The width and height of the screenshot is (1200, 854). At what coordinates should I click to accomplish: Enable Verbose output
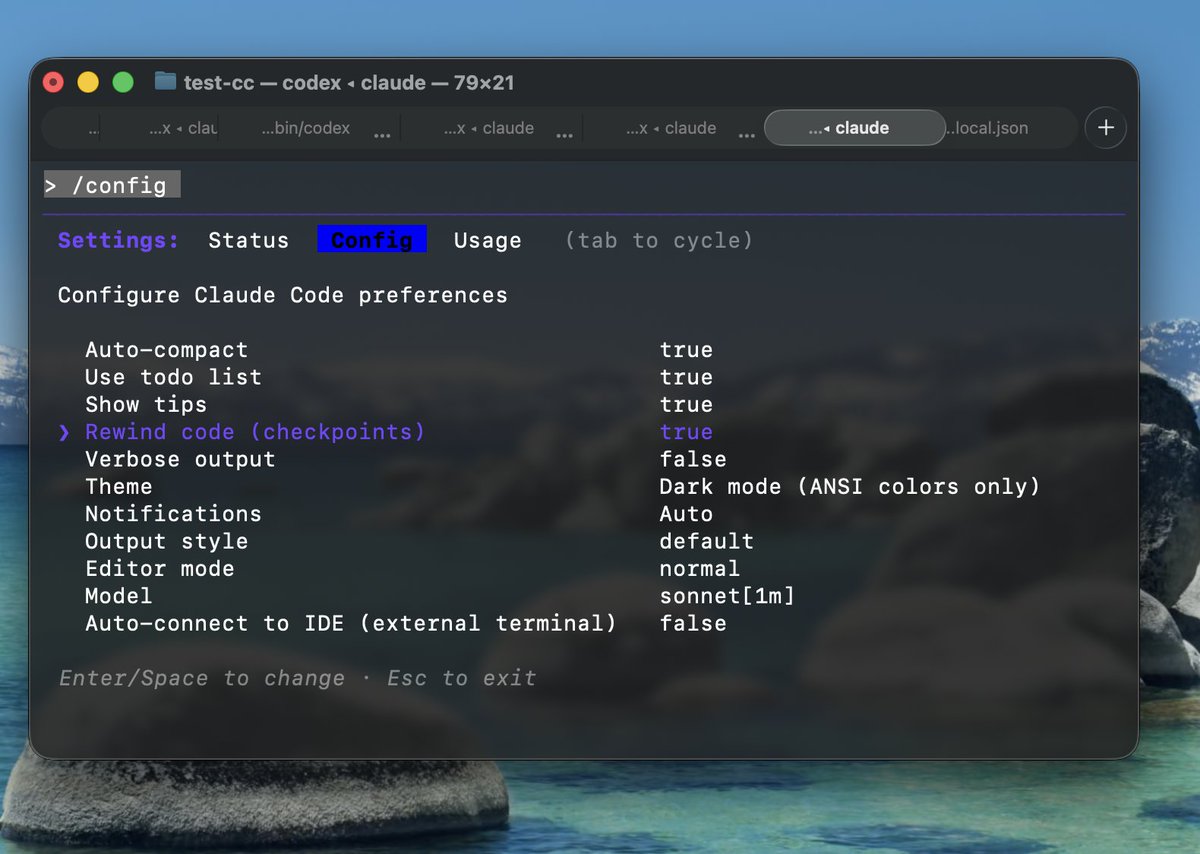(180, 459)
